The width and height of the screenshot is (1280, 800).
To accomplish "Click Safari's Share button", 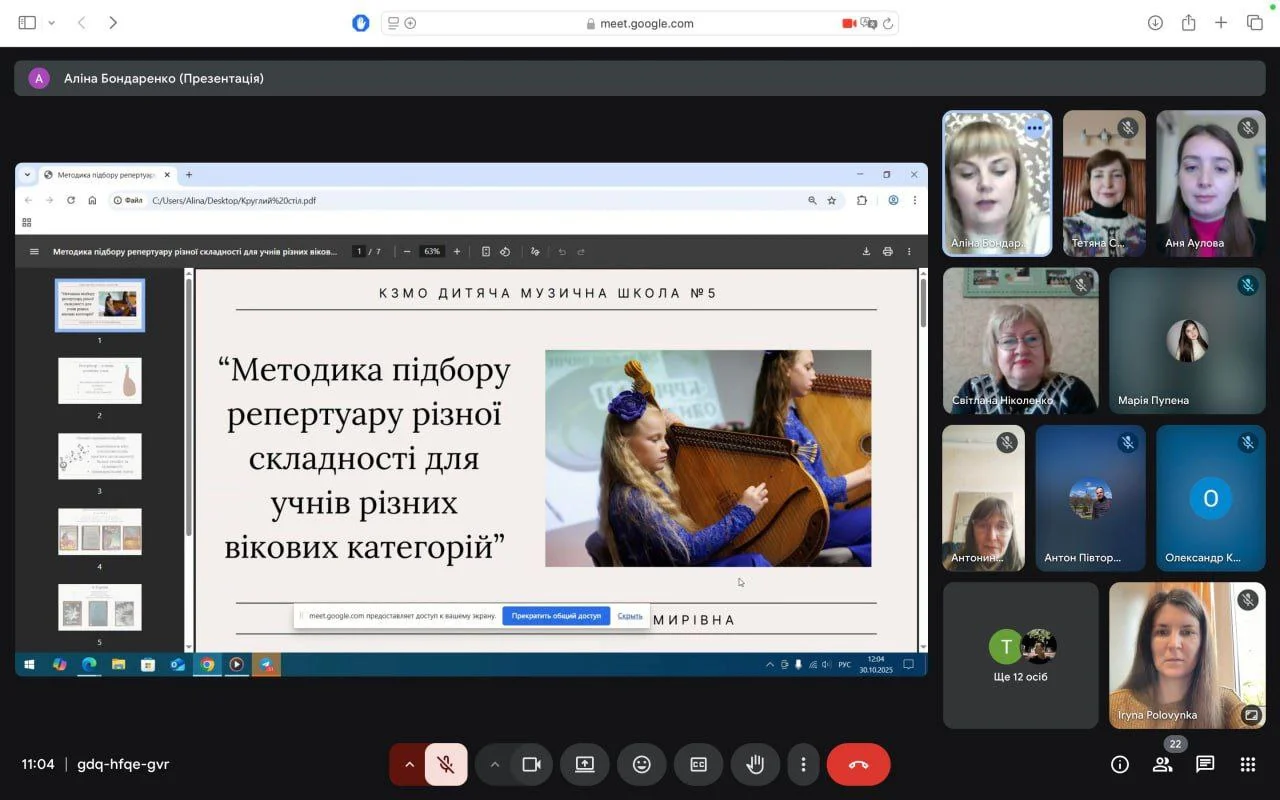I will click(x=1188, y=23).
